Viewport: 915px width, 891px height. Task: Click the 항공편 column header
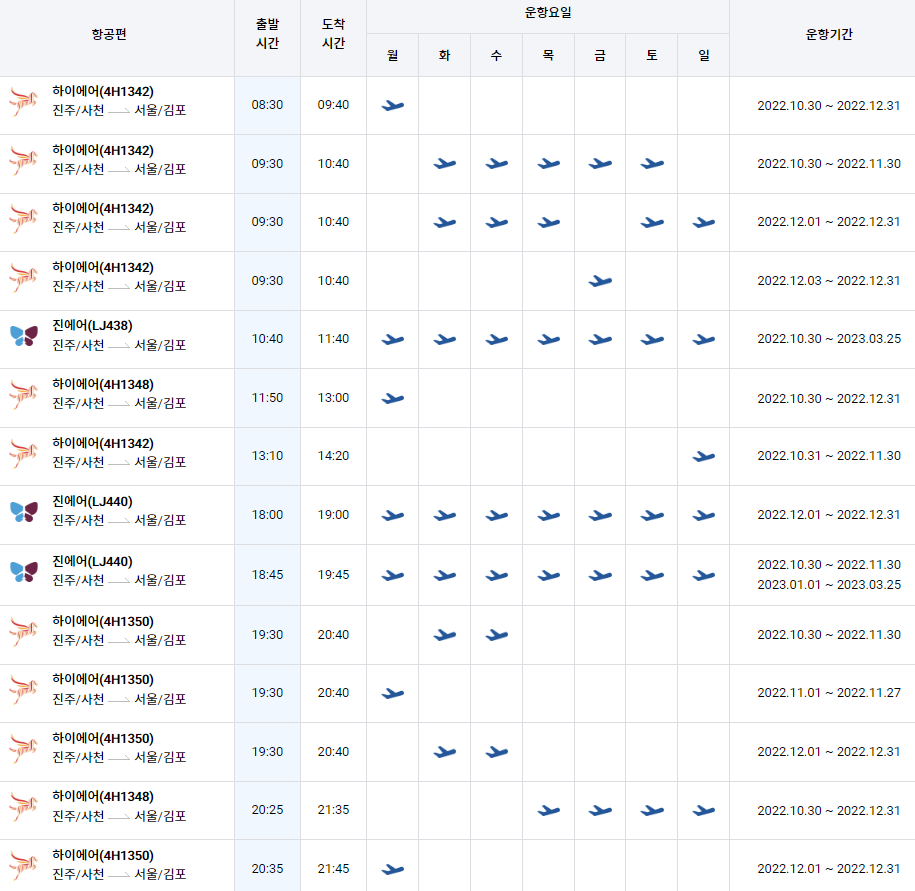tap(109, 34)
